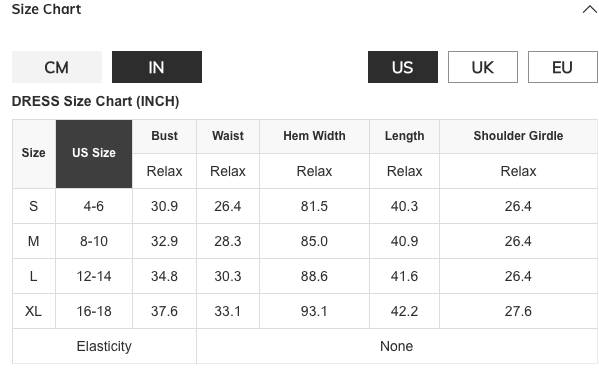This screenshot has width=599, height=376.
Task: Select the M size row label
Action: click(x=34, y=241)
